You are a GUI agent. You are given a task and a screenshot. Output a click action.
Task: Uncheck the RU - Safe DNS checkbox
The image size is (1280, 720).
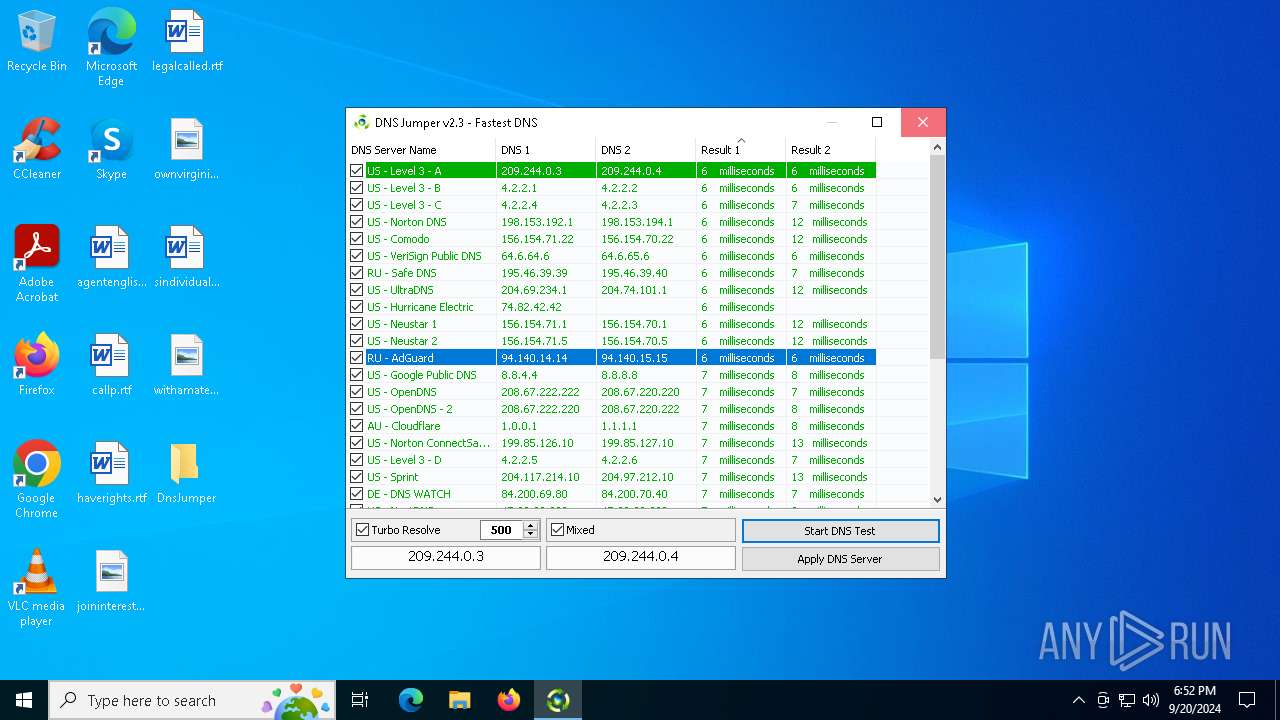(357, 273)
